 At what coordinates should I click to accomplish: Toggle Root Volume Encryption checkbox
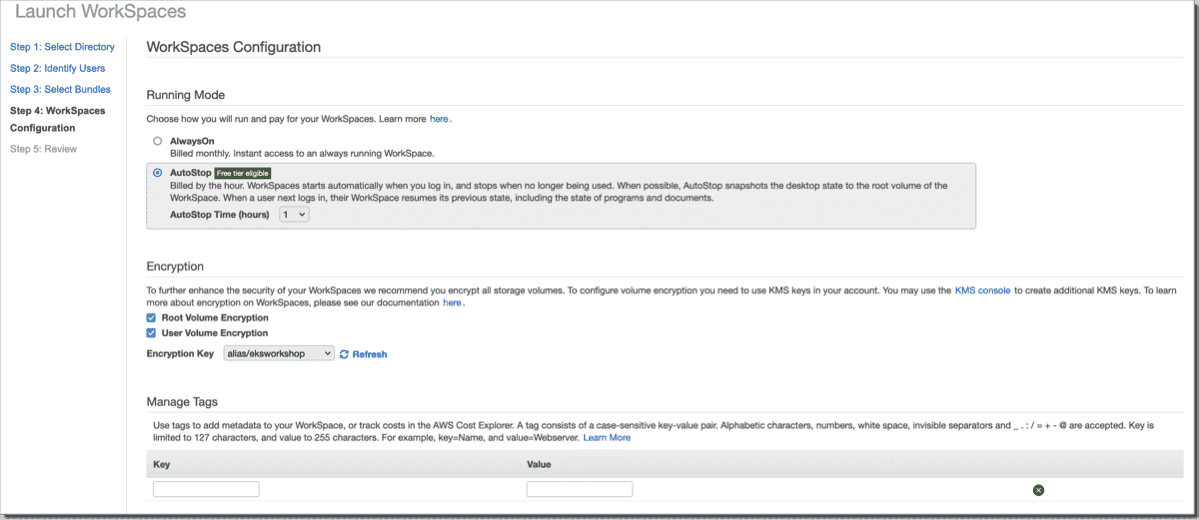pos(151,318)
